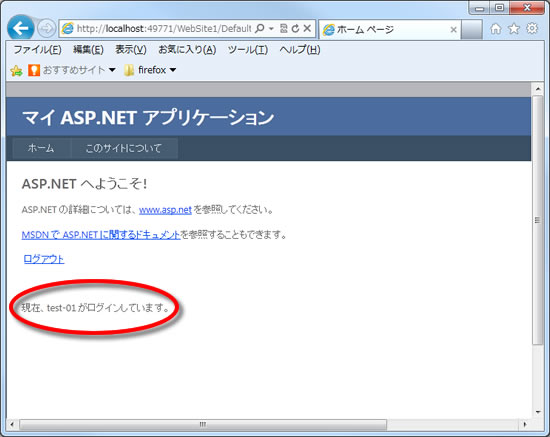
Task: Expand the firefox favorites folder
Action: [x=150, y=70]
